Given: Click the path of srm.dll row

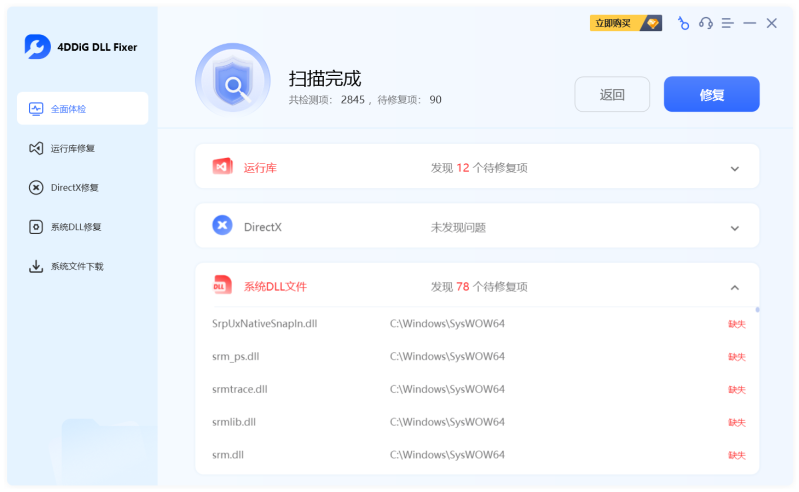Looking at the screenshot, I should click(447, 454).
